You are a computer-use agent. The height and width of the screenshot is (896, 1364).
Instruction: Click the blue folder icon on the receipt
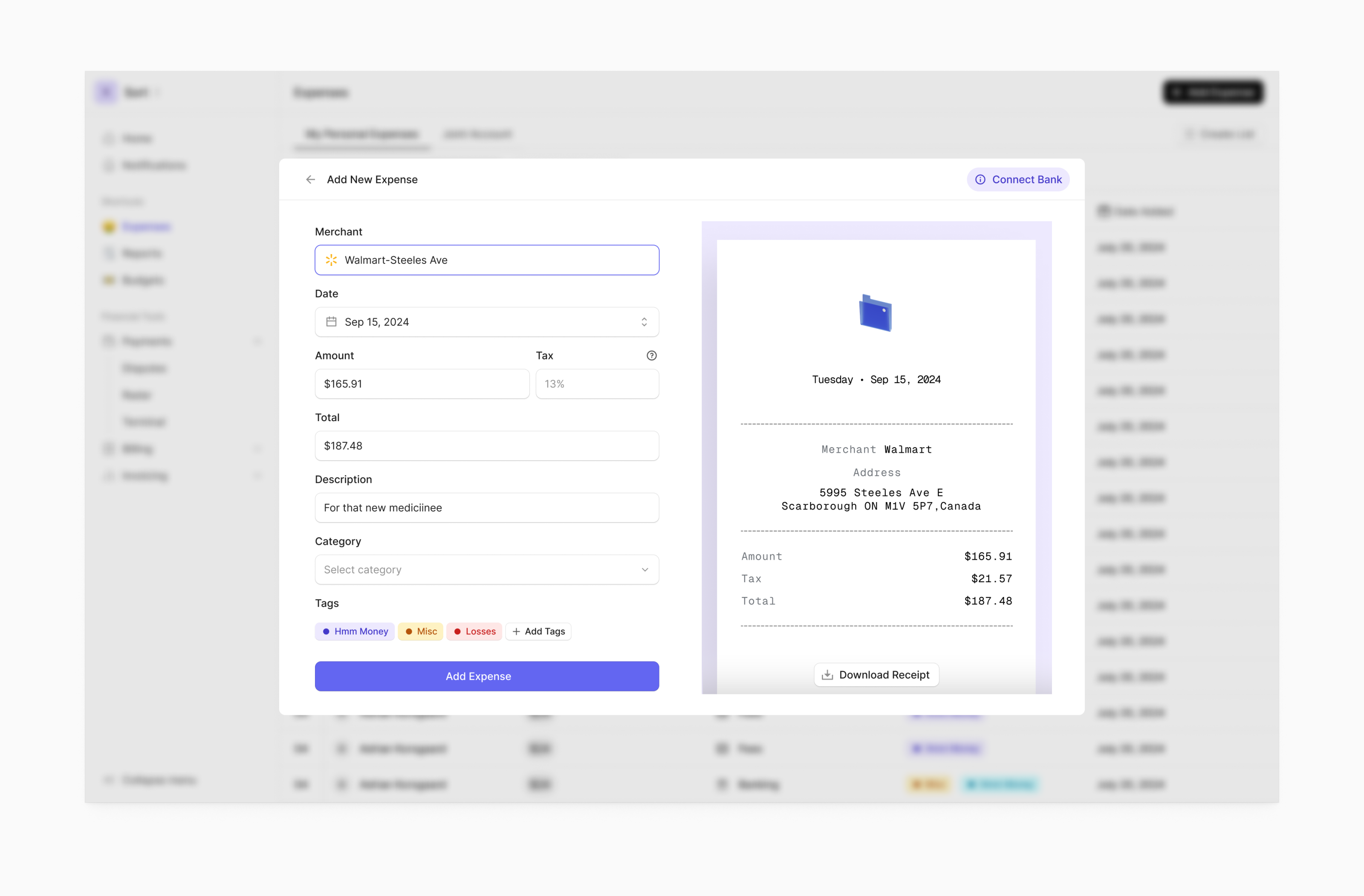click(876, 313)
